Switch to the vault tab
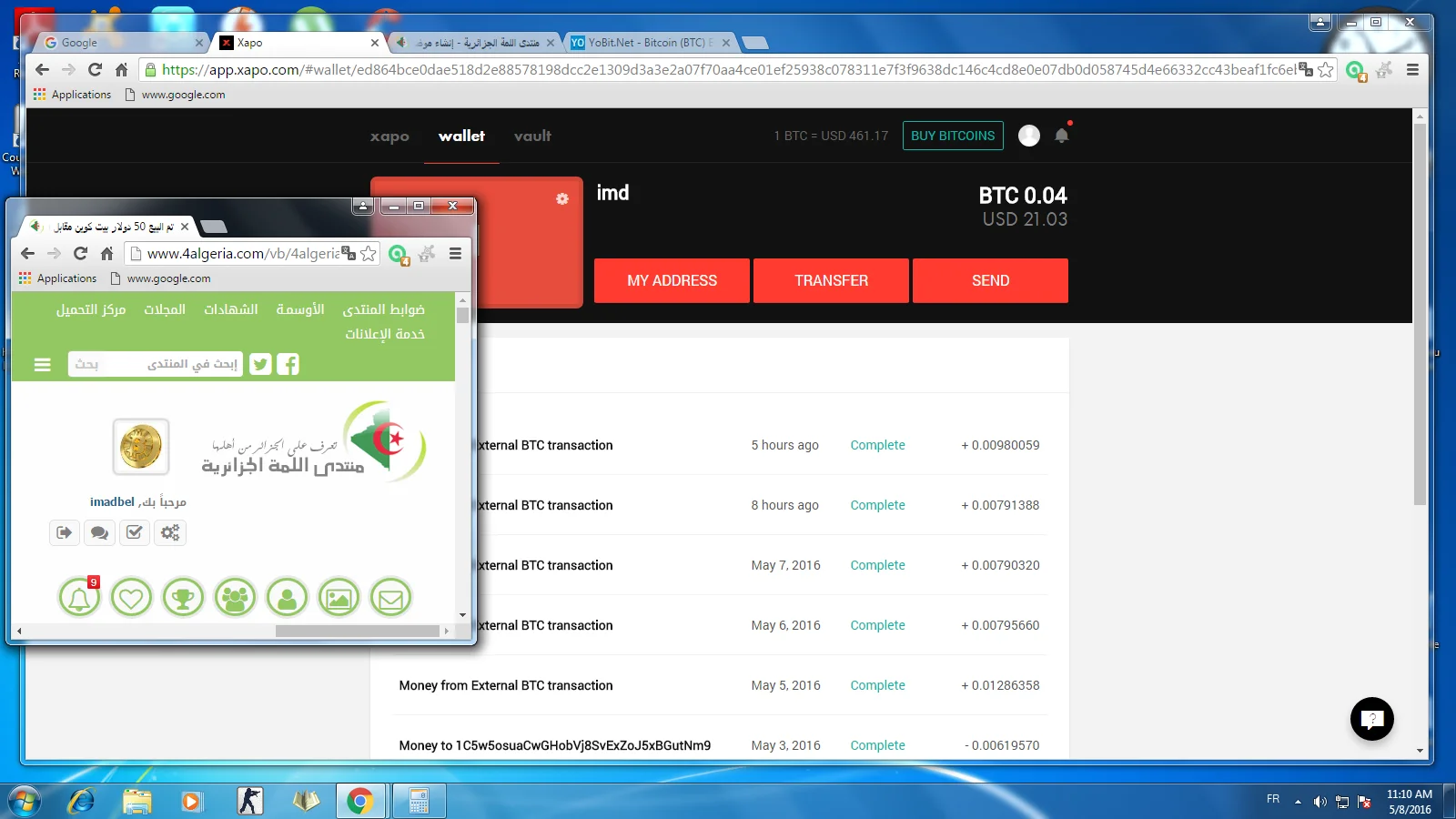Viewport: 1456px width, 819px height. tap(532, 136)
